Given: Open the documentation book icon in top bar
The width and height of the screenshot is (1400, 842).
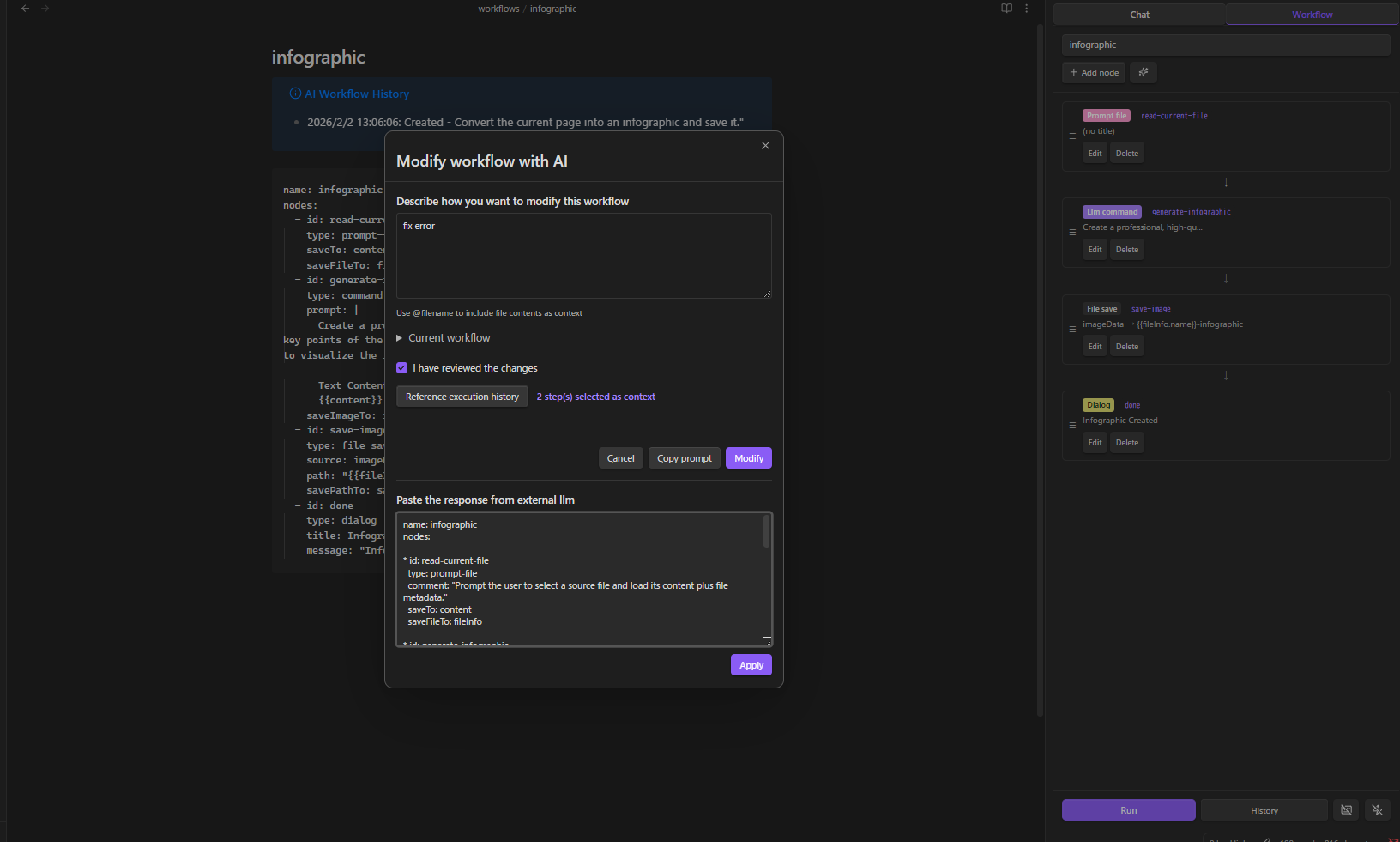Looking at the screenshot, I should (1005, 8).
